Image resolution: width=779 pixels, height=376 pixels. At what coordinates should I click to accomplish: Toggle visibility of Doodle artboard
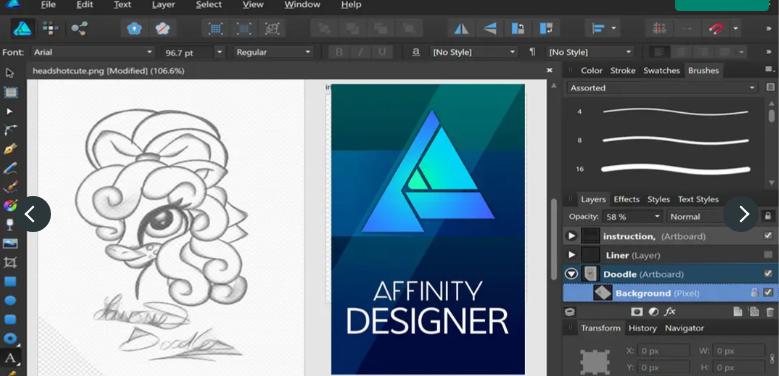coord(768,274)
